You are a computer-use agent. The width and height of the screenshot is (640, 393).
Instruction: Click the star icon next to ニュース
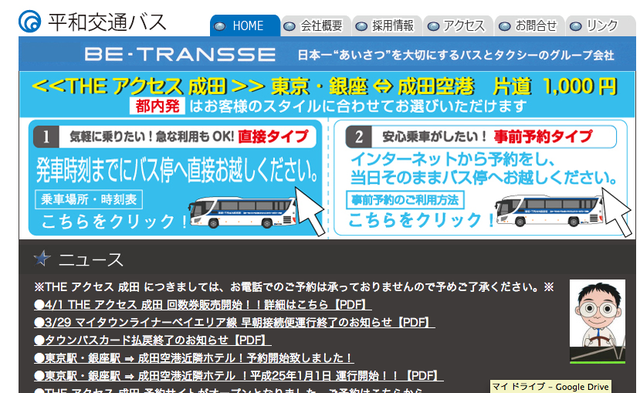click(42, 258)
